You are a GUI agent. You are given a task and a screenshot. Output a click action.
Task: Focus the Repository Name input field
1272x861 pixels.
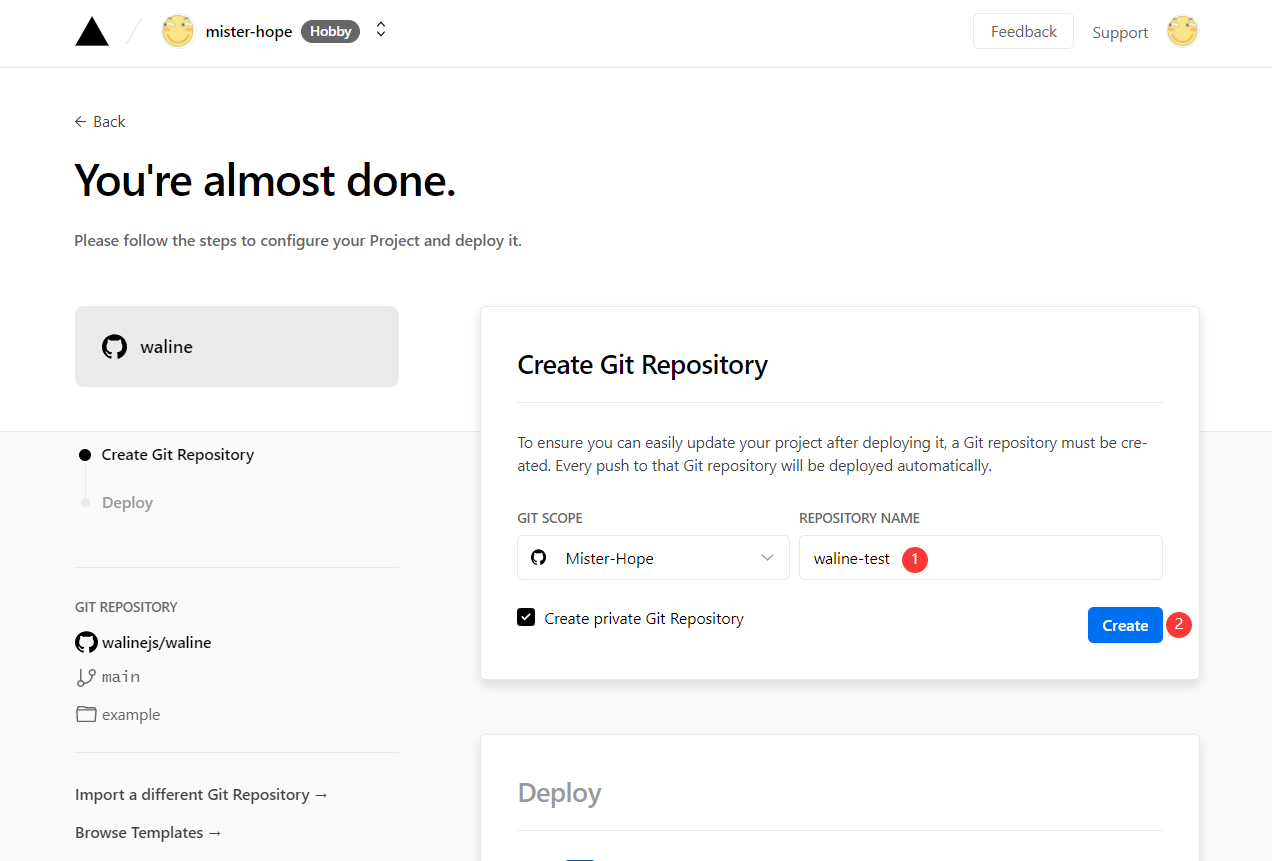(x=980, y=558)
